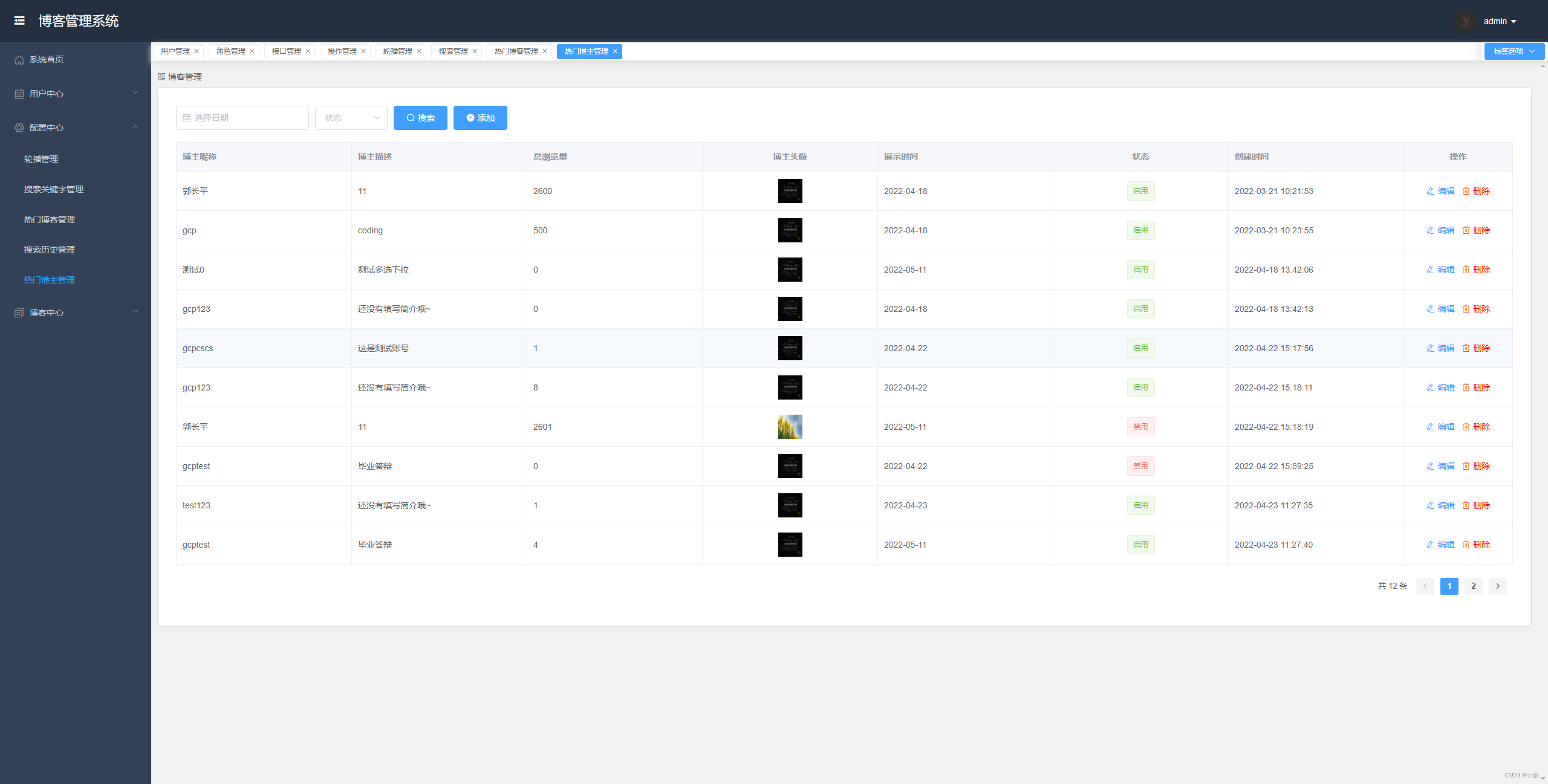Click the calendar icon in date field
The height and width of the screenshot is (784, 1548).
click(x=187, y=118)
